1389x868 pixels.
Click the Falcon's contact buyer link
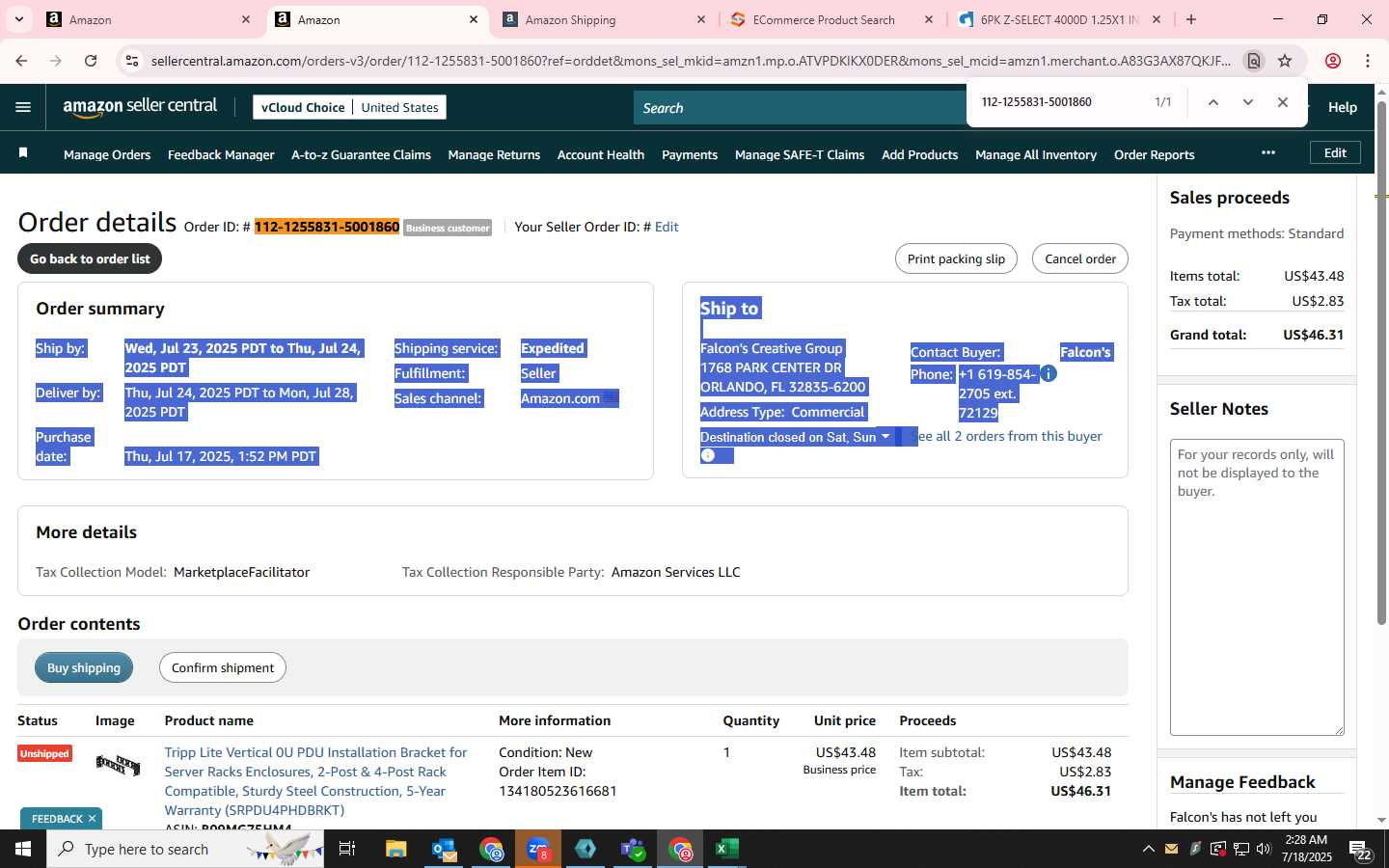(x=1085, y=352)
